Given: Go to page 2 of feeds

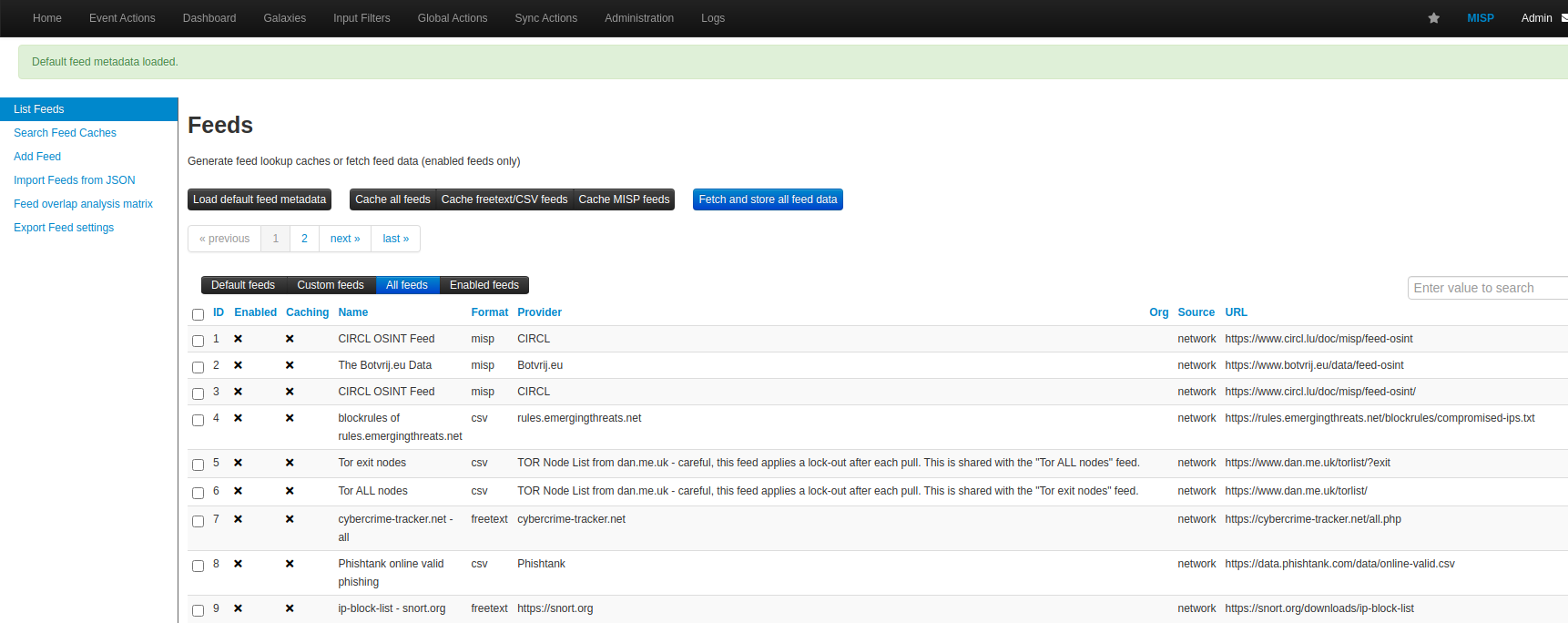Looking at the screenshot, I should [x=304, y=239].
